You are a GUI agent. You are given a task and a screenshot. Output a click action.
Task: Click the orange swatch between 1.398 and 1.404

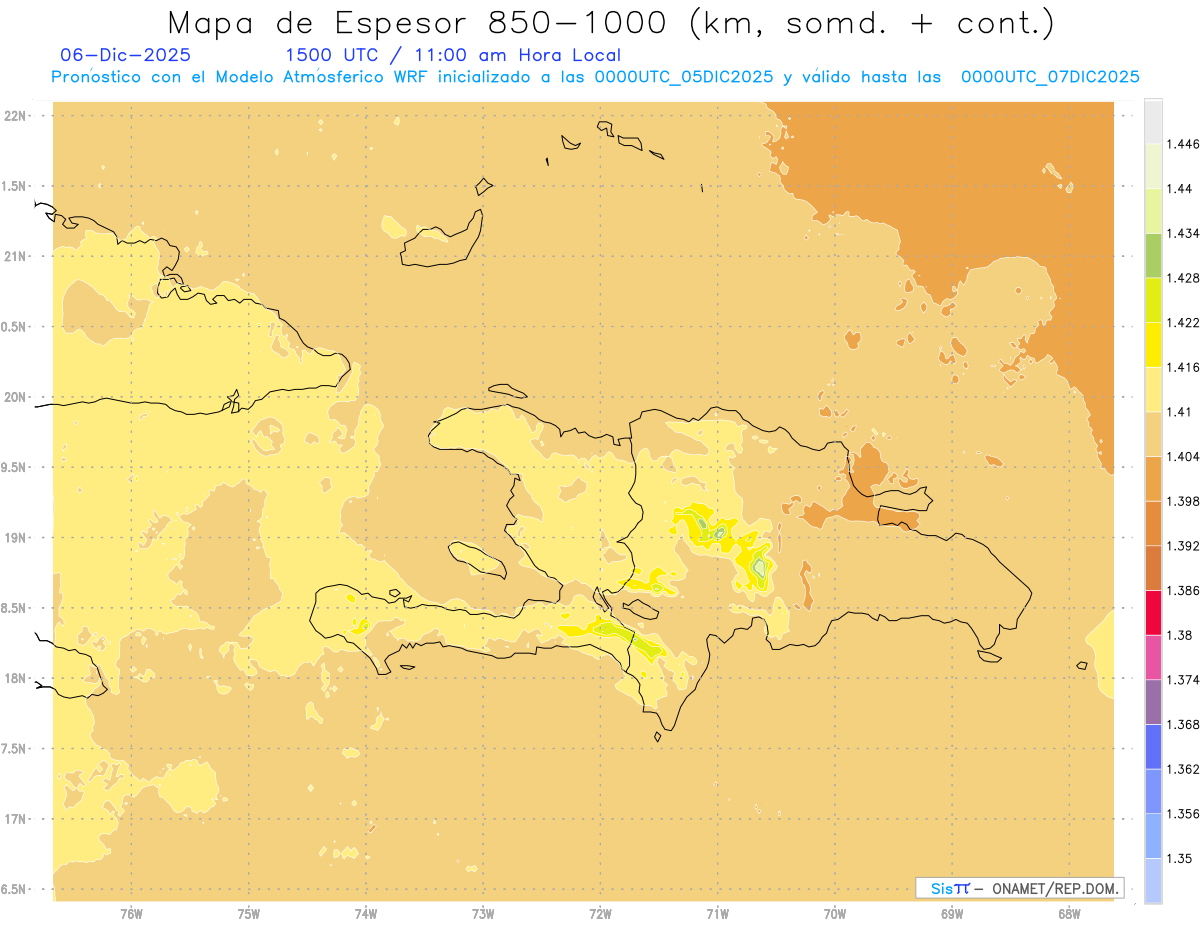1153,478
